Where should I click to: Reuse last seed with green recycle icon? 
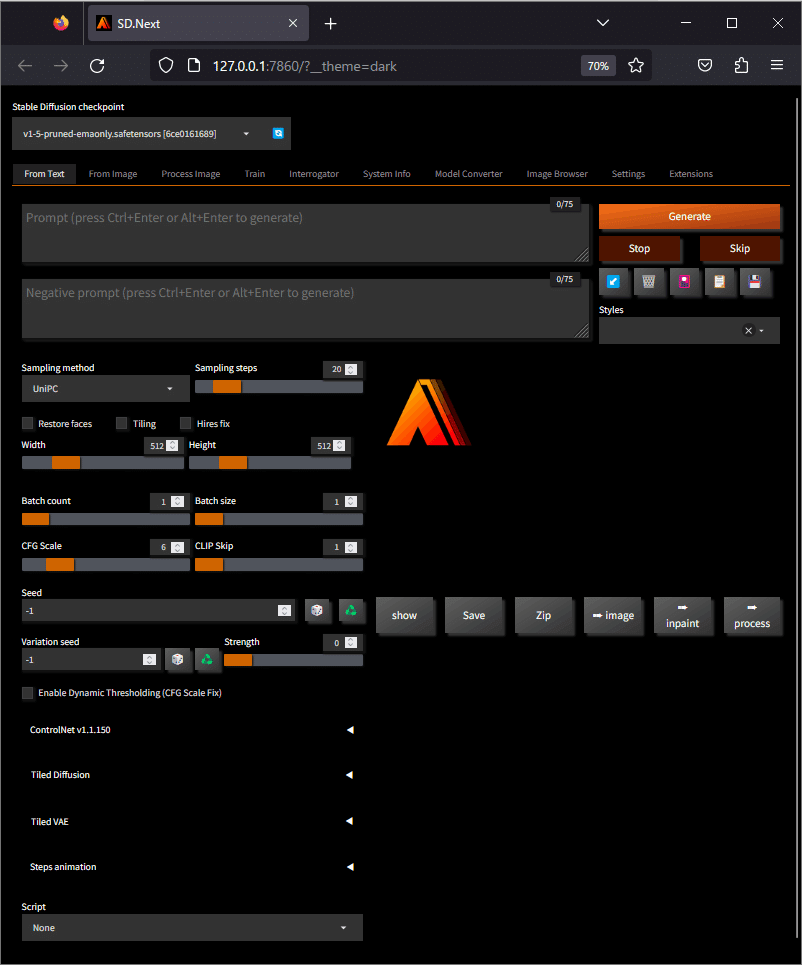pos(351,610)
